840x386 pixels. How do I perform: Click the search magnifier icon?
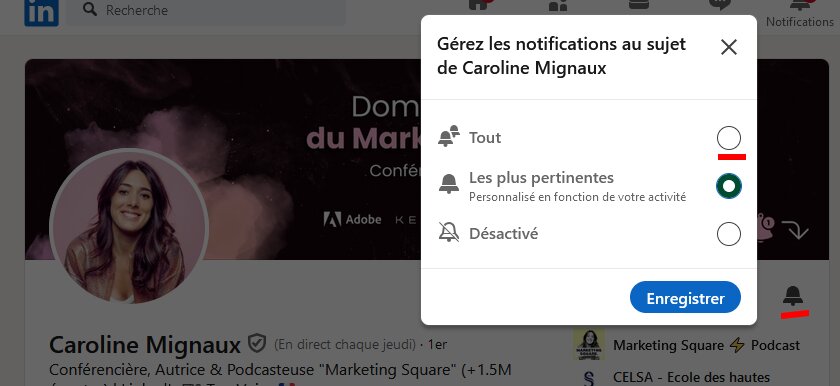(90, 10)
